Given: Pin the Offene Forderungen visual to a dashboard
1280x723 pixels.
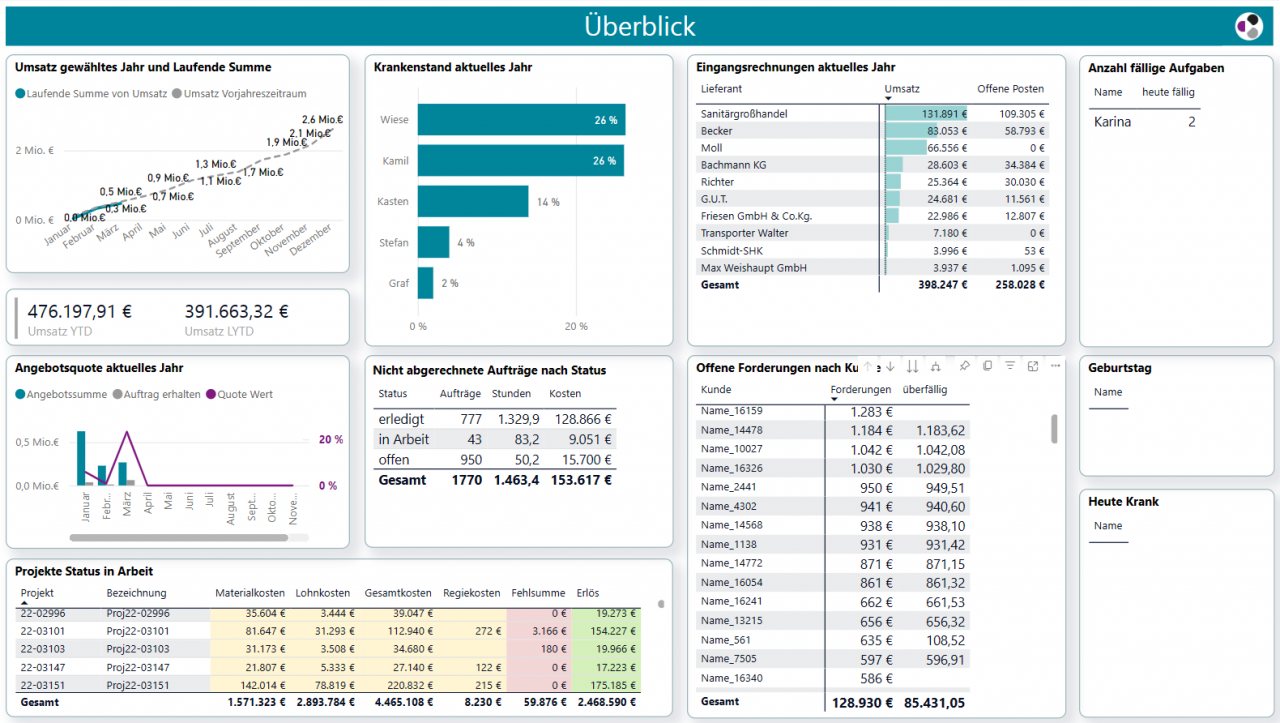Looking at the screenshot, I should pyautogui.click(x=965, y=367).
